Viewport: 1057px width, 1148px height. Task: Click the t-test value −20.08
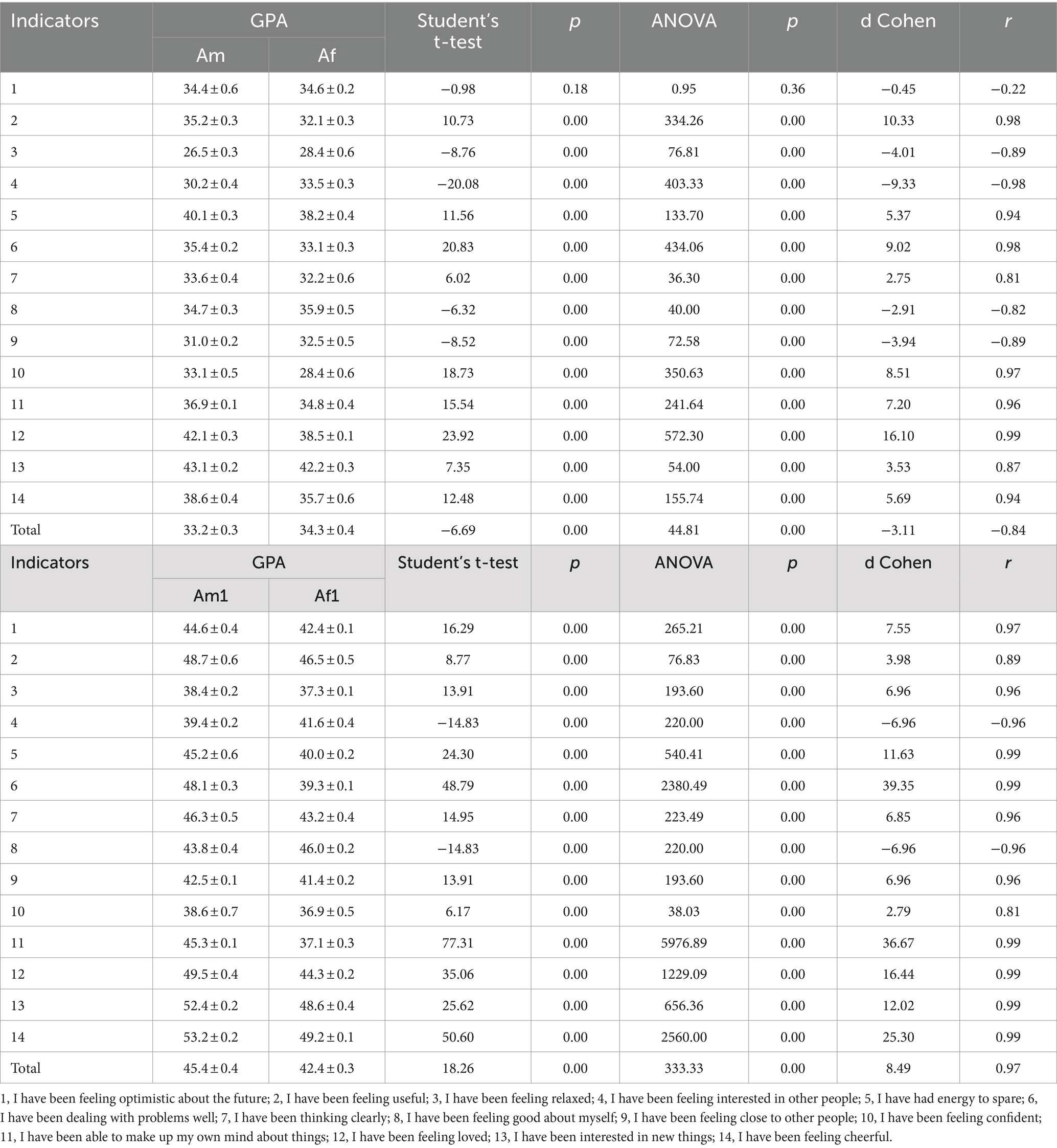[x=457, y=184]
